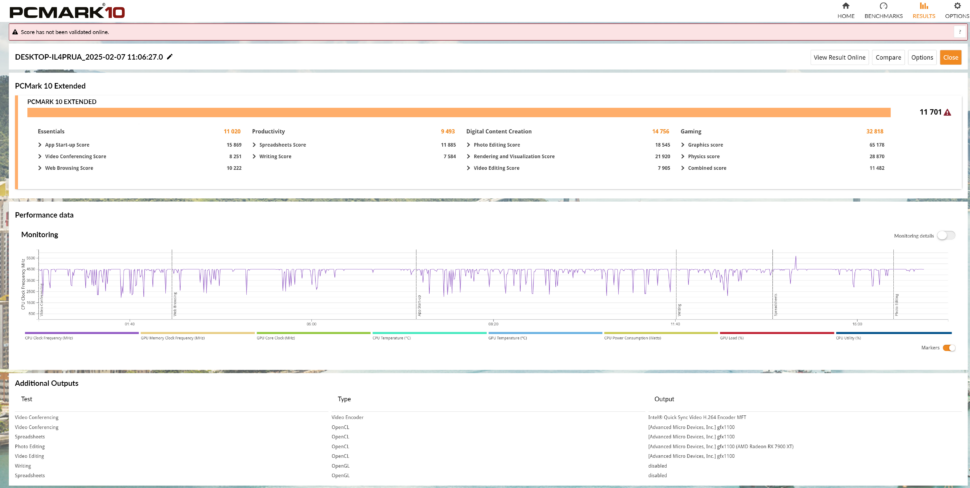
Task: Select GPU Memory Clock Frequency legend bar
Action: 197,333
